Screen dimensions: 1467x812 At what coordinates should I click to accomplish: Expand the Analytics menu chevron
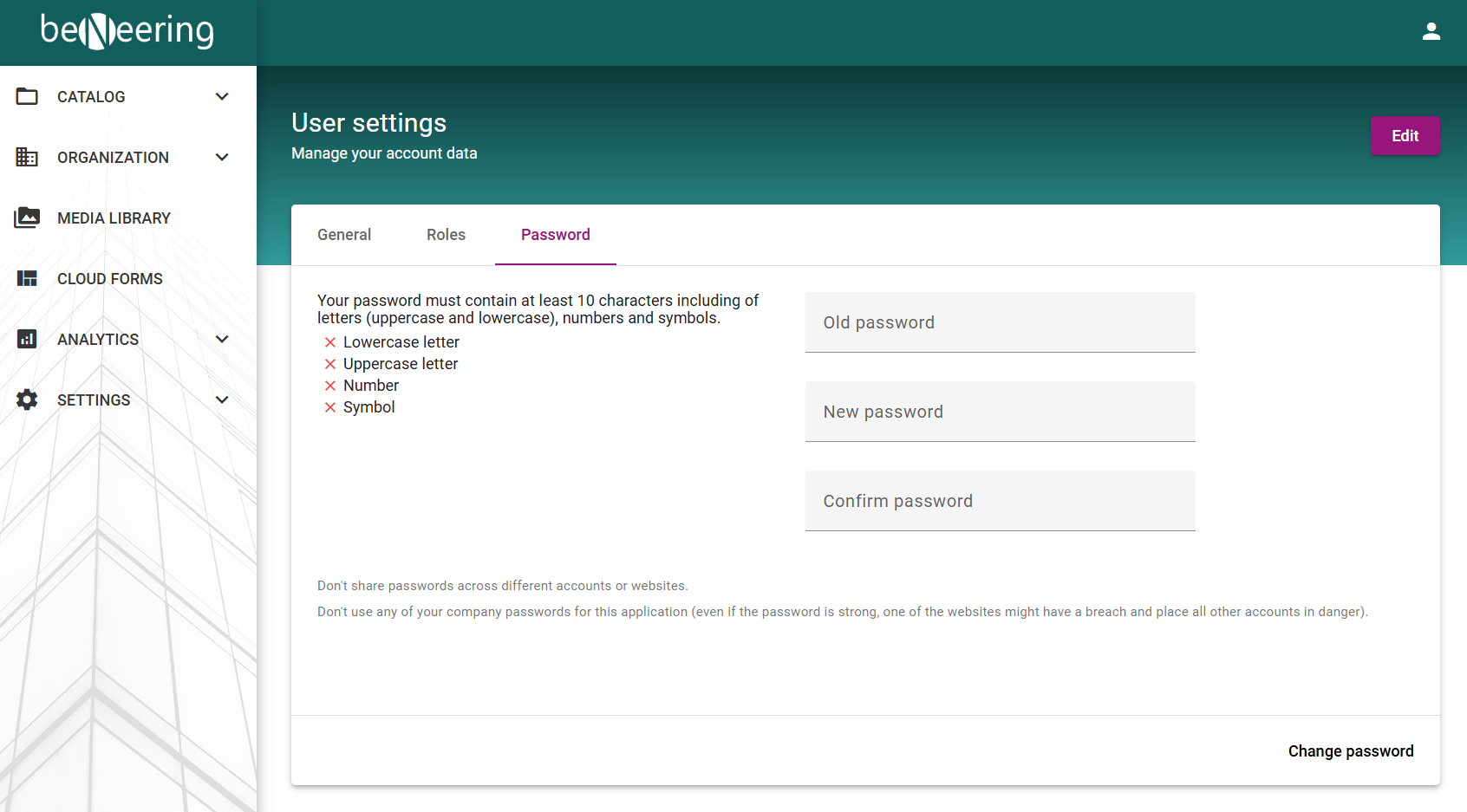(222, 339)
